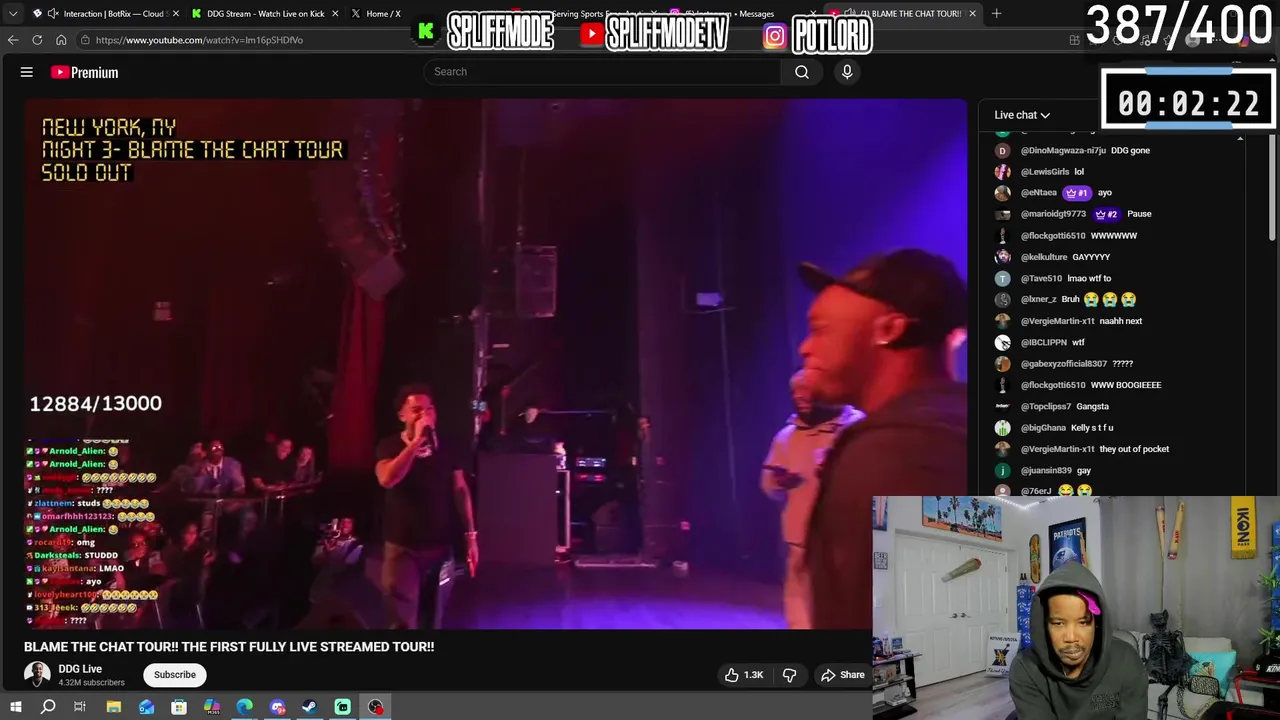Screen dimensions: 1280x720
Task: Click chat user @DinoMagwaza-ni7ju
Action: coord(1063,151)
